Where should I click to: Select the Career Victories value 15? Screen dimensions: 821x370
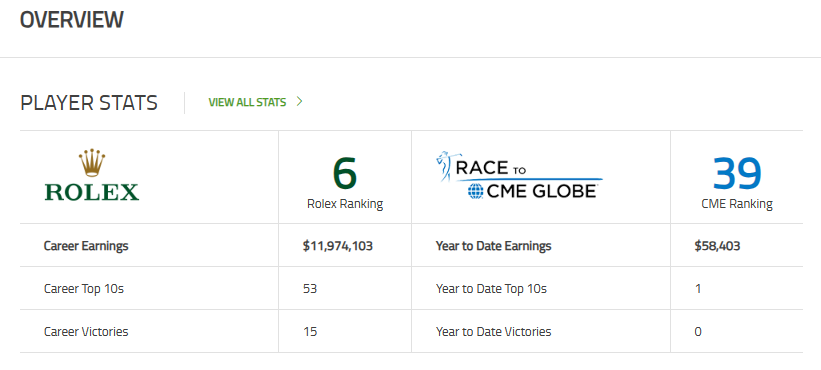(310, 331)
